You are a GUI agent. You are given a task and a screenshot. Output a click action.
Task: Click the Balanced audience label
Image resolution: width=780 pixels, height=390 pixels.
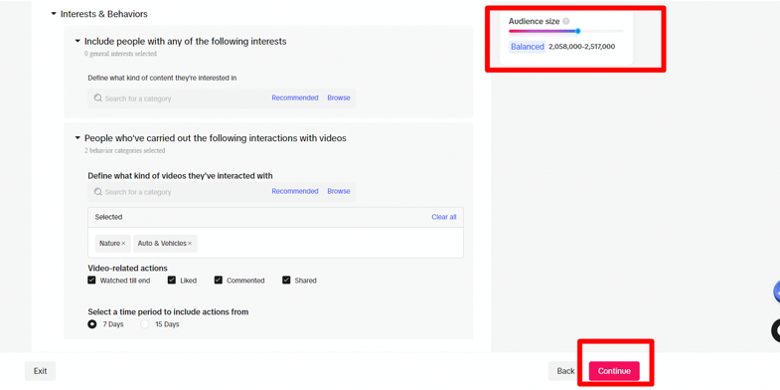(527, 47)
